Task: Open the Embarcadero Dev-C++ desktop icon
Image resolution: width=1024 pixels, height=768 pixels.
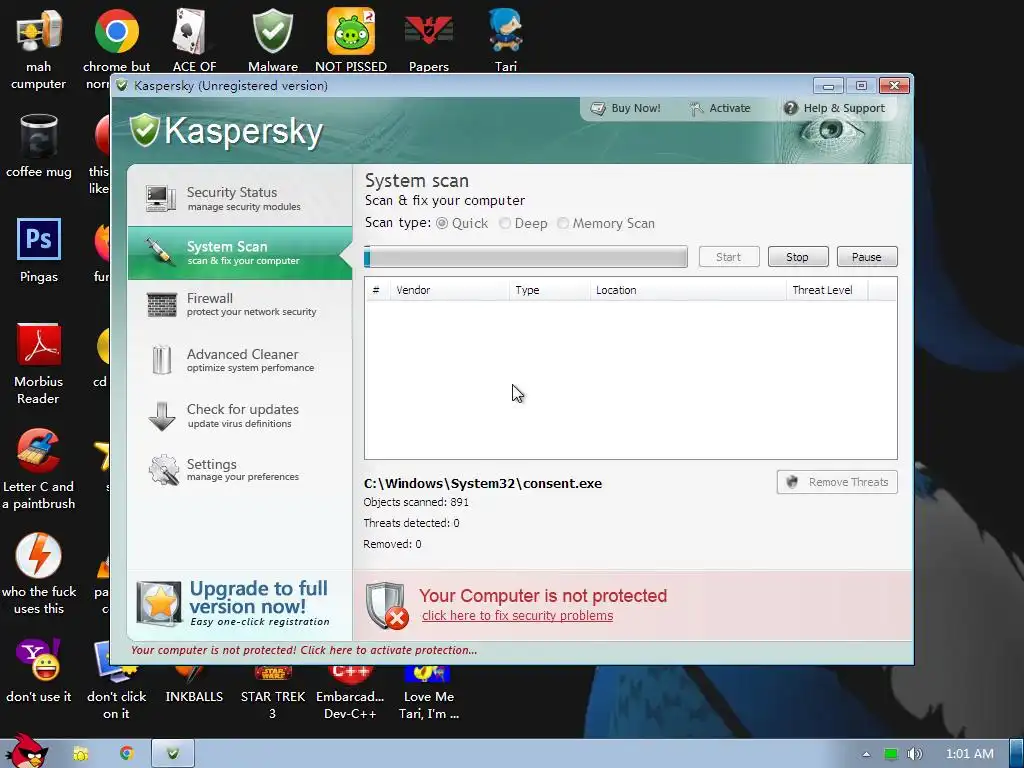Action: pos(351,692)
